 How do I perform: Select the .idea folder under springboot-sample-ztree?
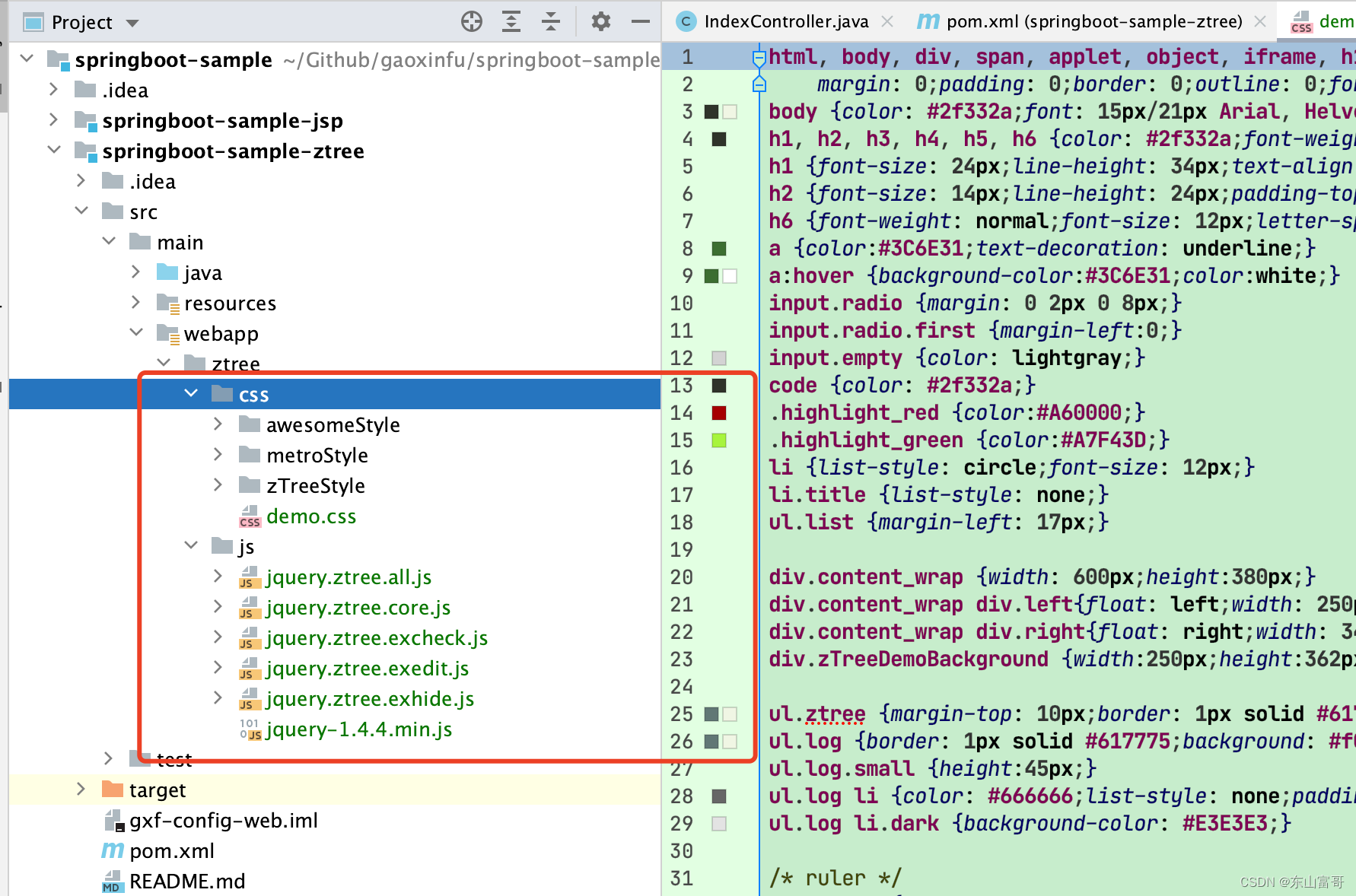pyautogui.click(x=152, y=182)
